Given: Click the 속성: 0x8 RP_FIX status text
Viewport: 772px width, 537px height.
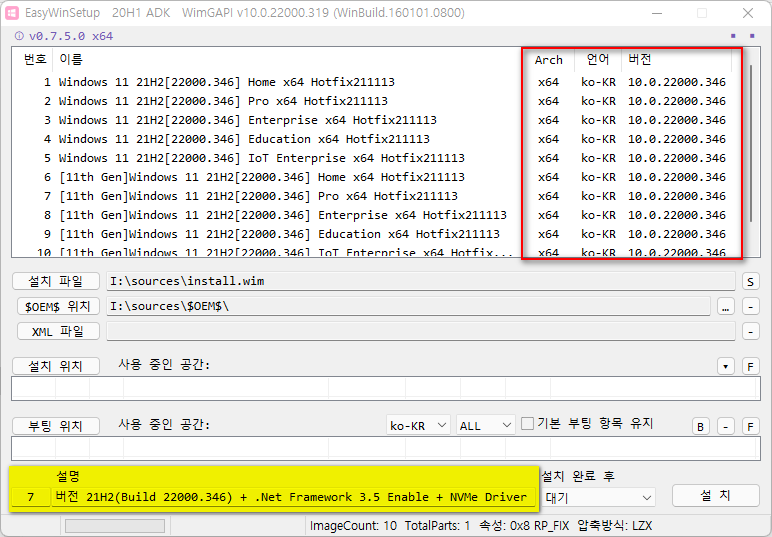Looking at the screenshot, I should click(524, 526).
